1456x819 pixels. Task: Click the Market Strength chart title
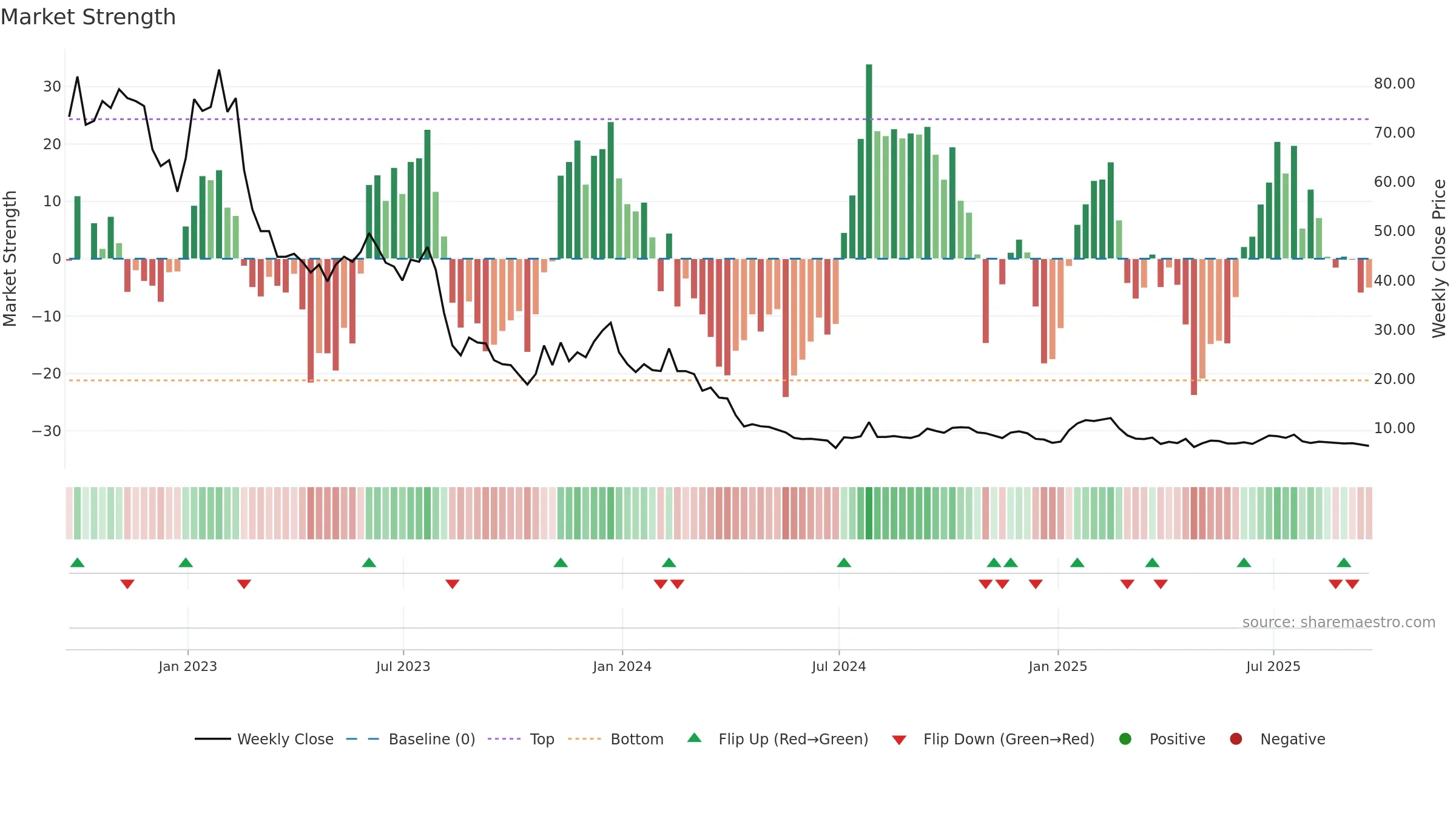click(x=88, y=17)
